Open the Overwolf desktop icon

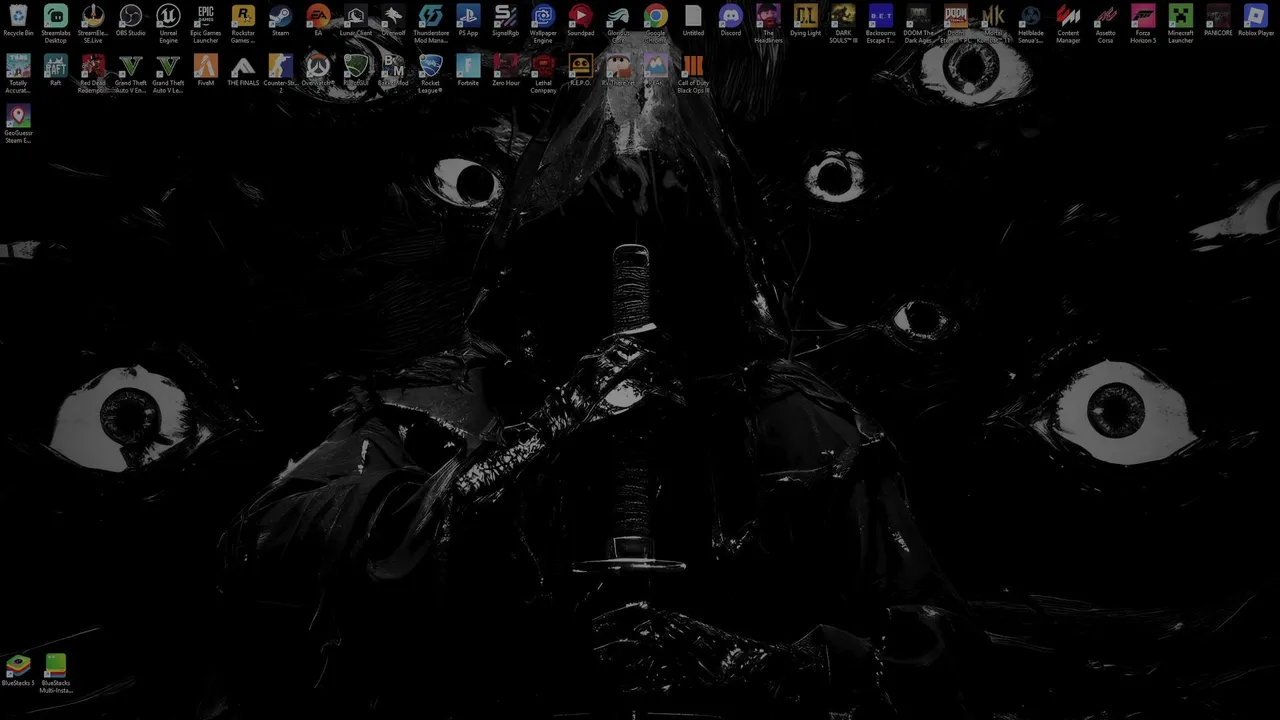[x=393, y=21]
